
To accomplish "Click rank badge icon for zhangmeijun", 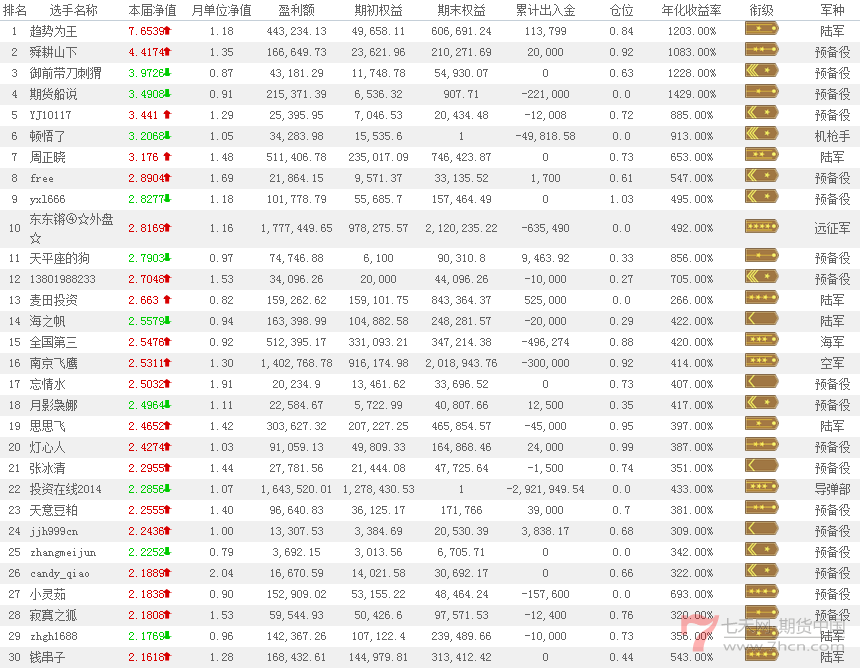I will [762, 550].
